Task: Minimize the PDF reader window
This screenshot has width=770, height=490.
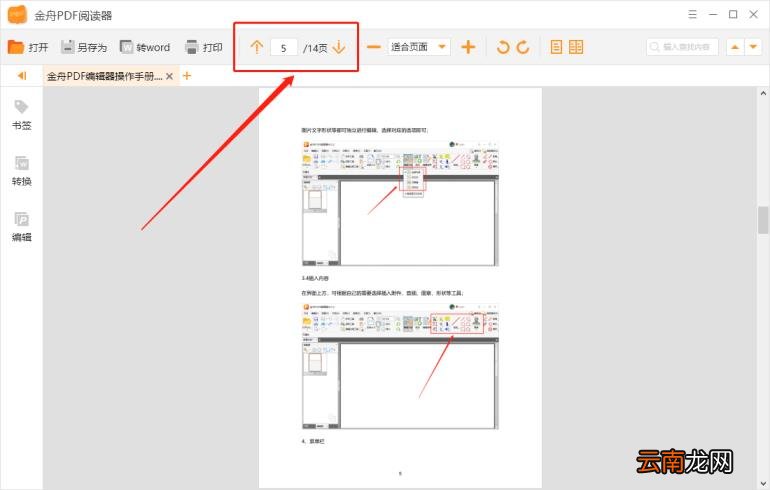Action: (713, 14)
